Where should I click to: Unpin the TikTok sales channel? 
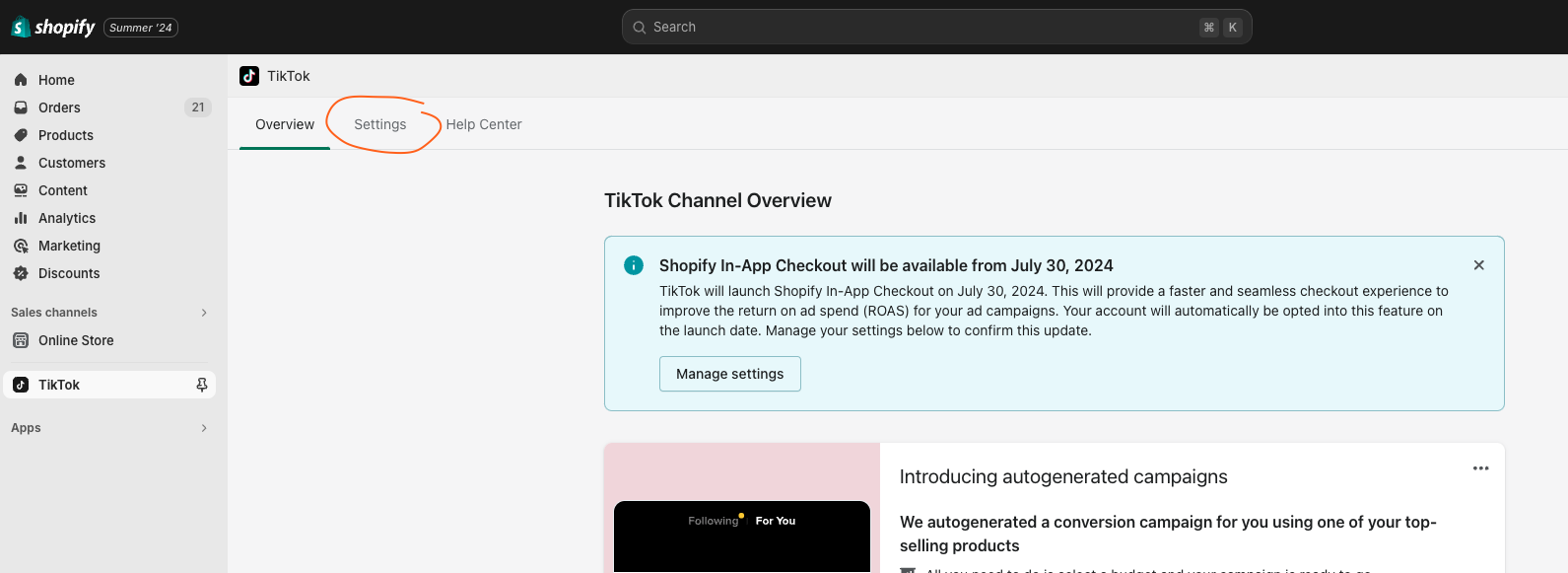pos(202,385)
